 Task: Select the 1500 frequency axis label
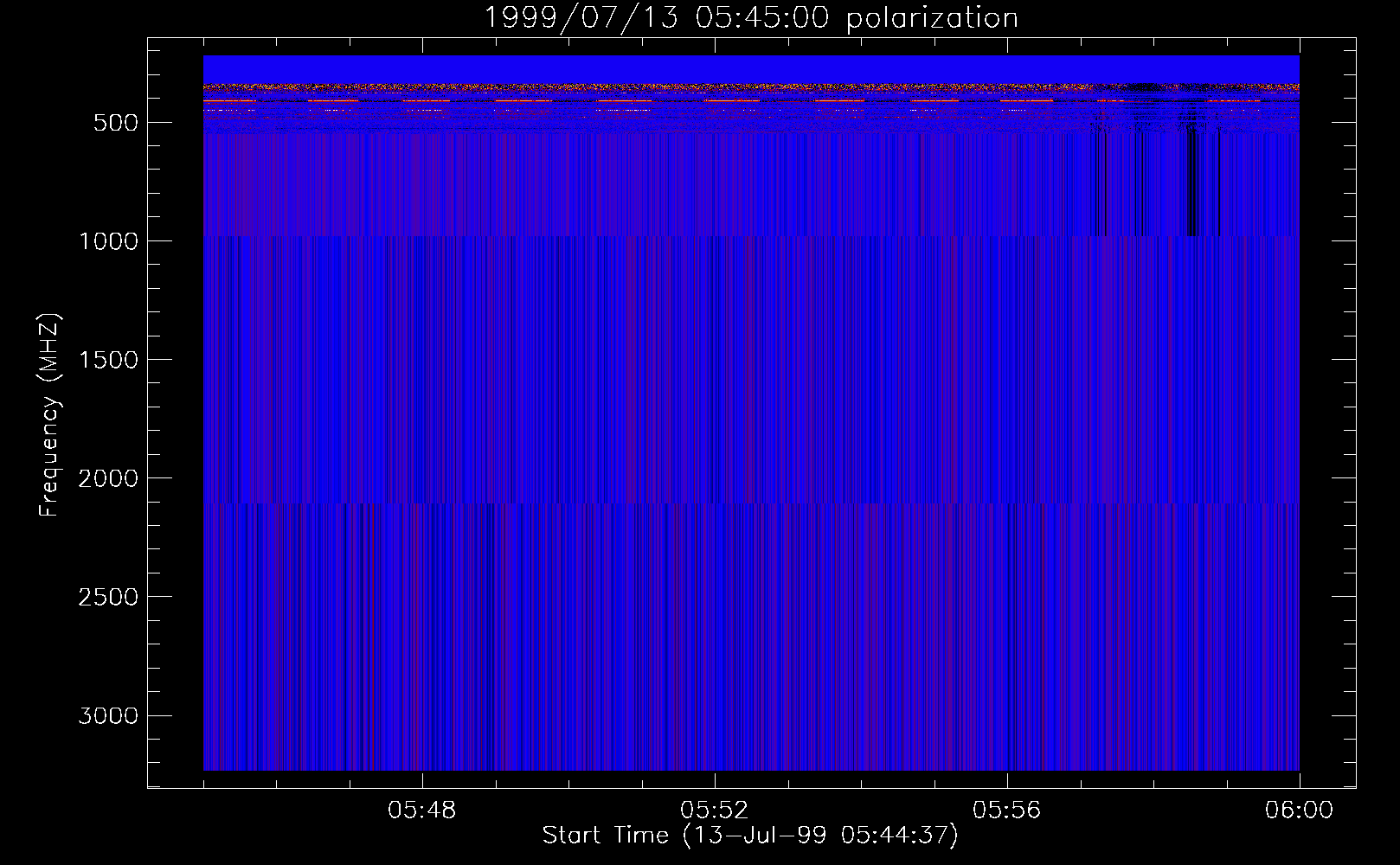(x=108, y=360)
